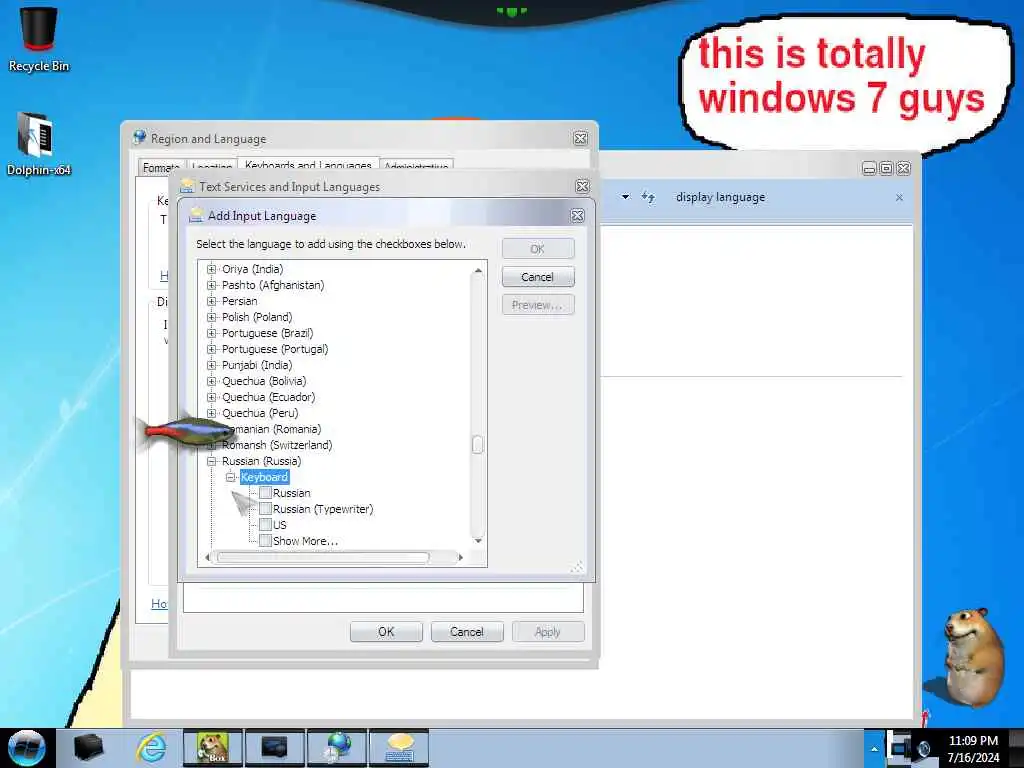This screenshot has width=1024, height=768.
Task: Expand Polish (Poland) node
Action: tap(212, 317)
